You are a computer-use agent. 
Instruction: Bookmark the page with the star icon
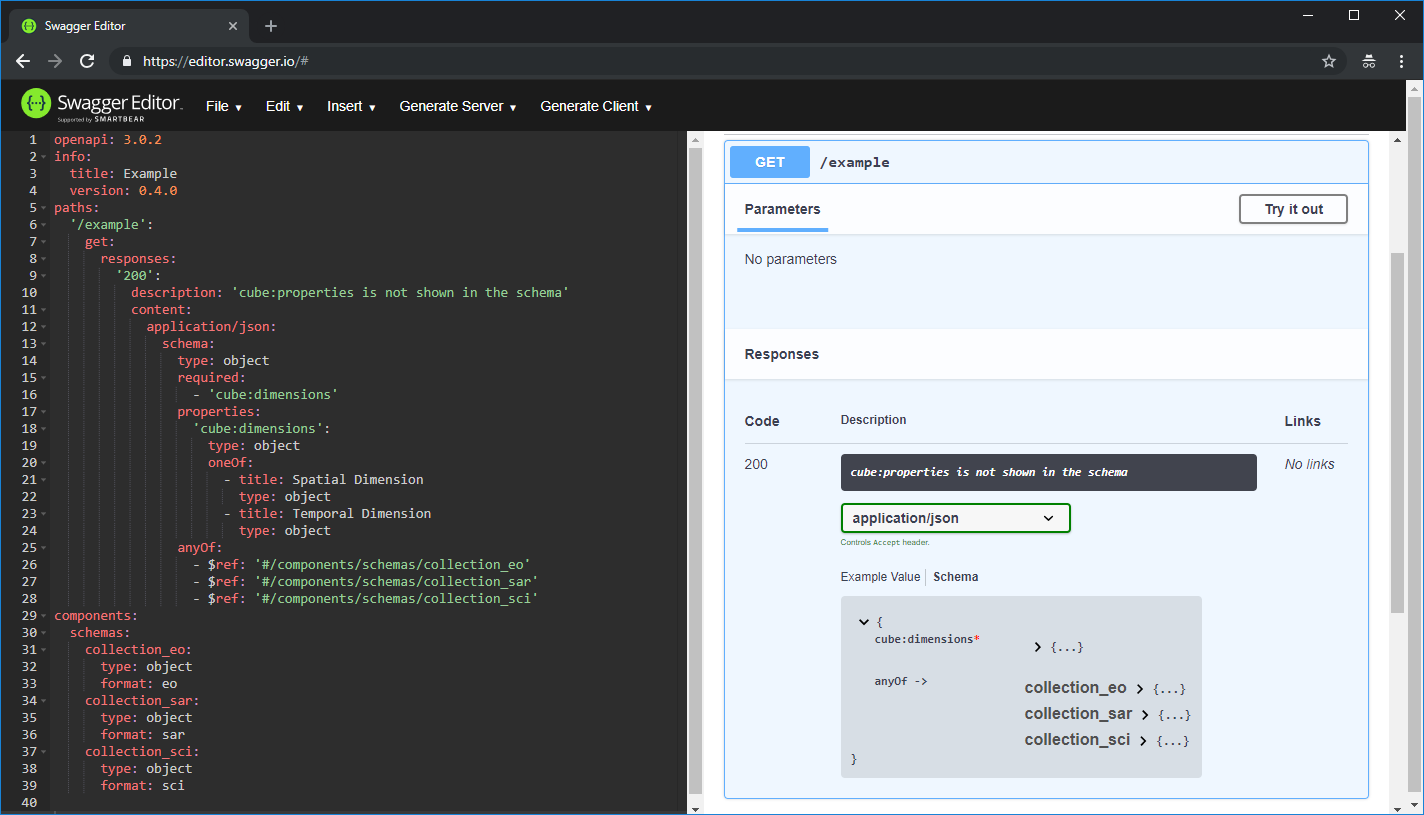1329,61
